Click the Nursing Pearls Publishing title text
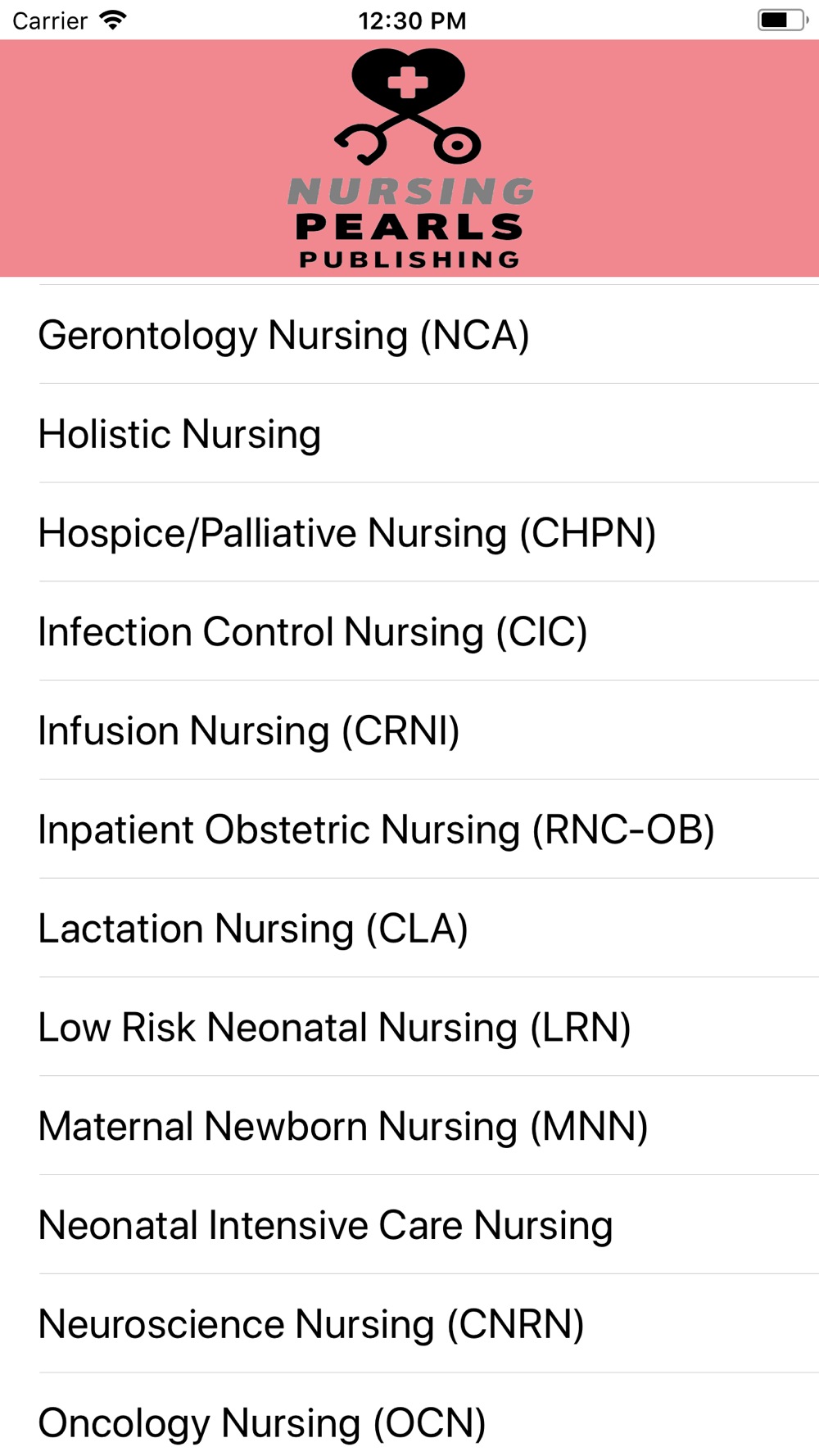Screen dimensions: 819x1456 (410, 223)
